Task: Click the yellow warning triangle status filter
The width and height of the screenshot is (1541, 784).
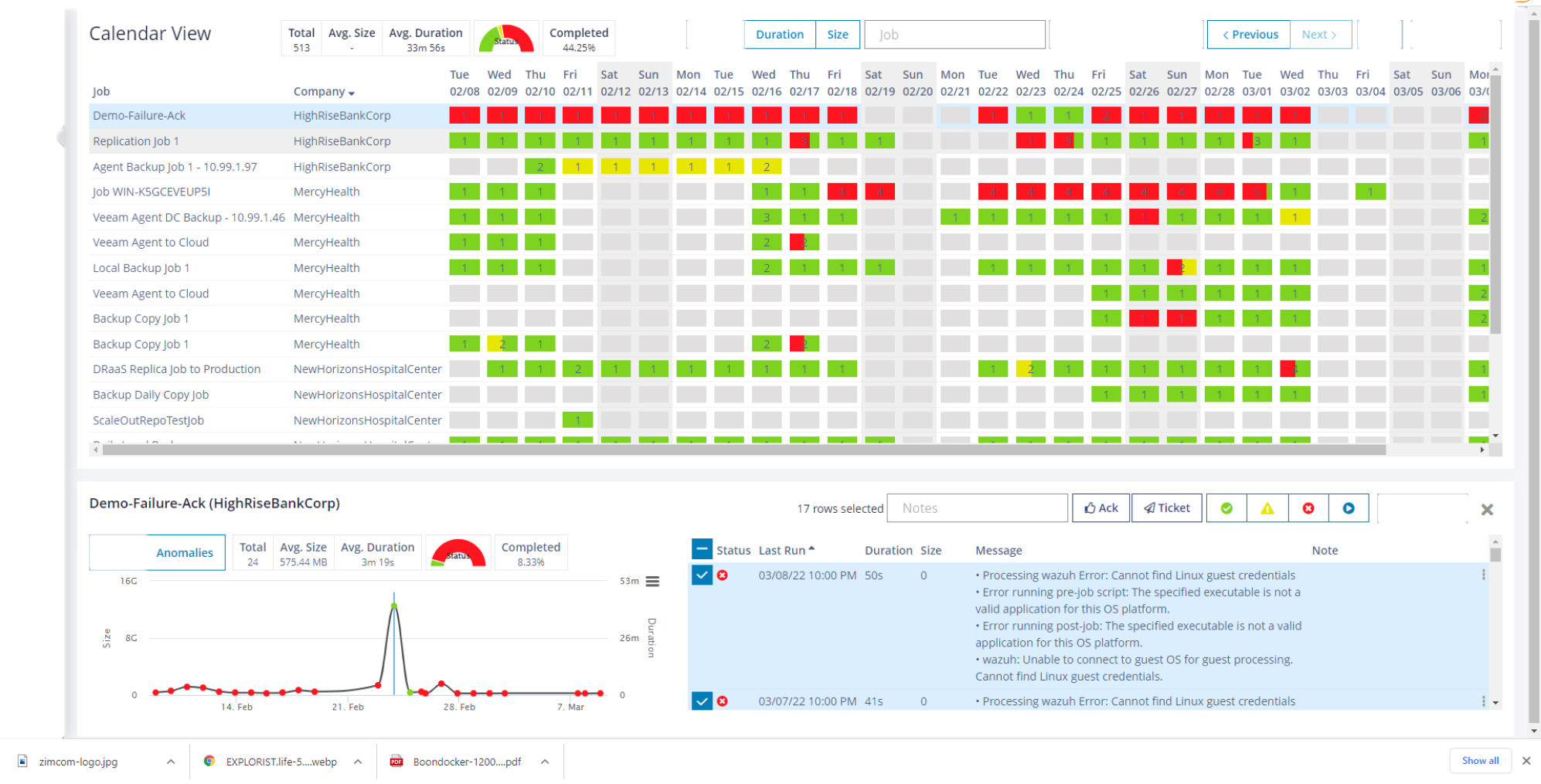Action: click(1267, 508)
